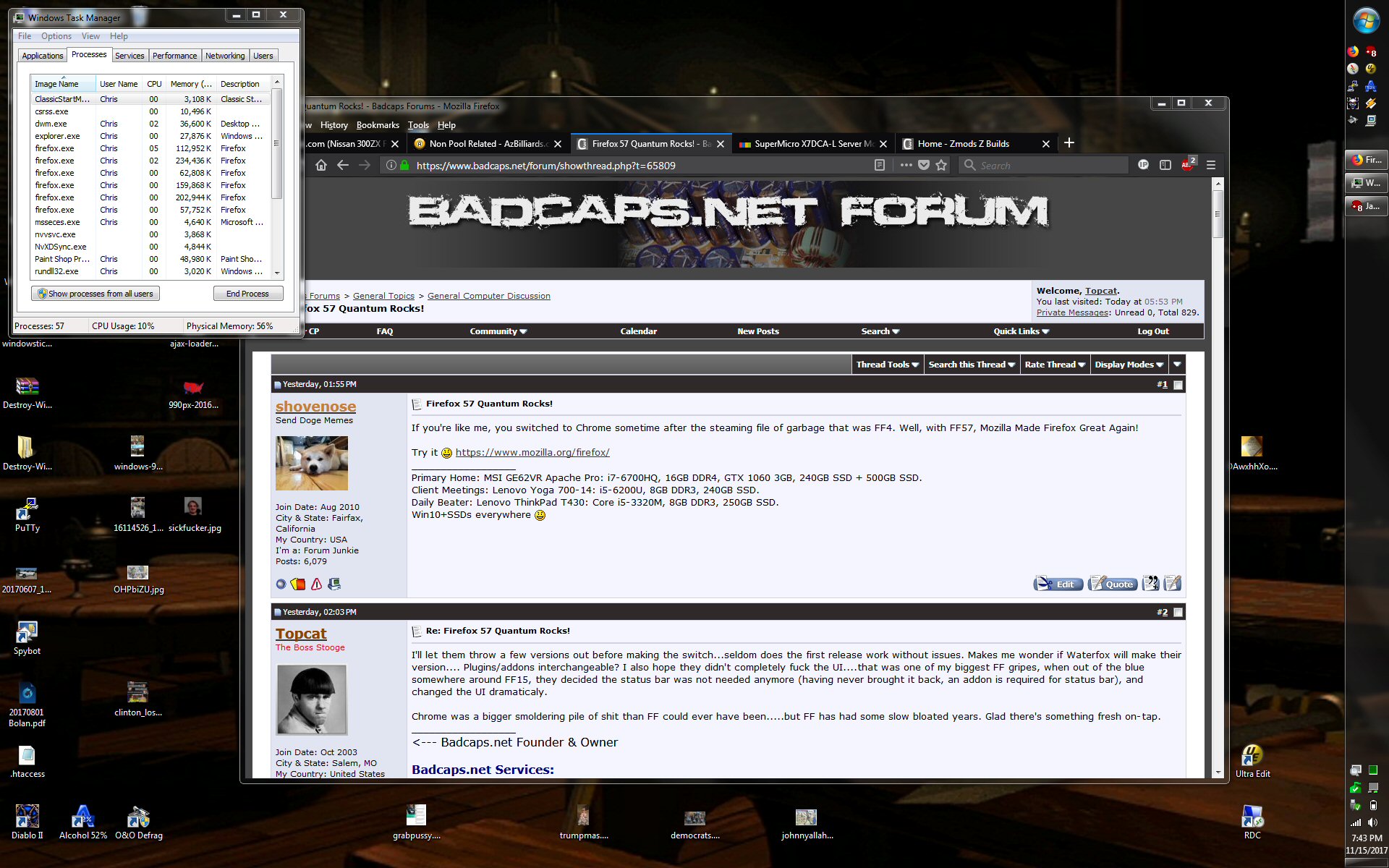Show sidebars icon in toolbar

[1165, 166]
